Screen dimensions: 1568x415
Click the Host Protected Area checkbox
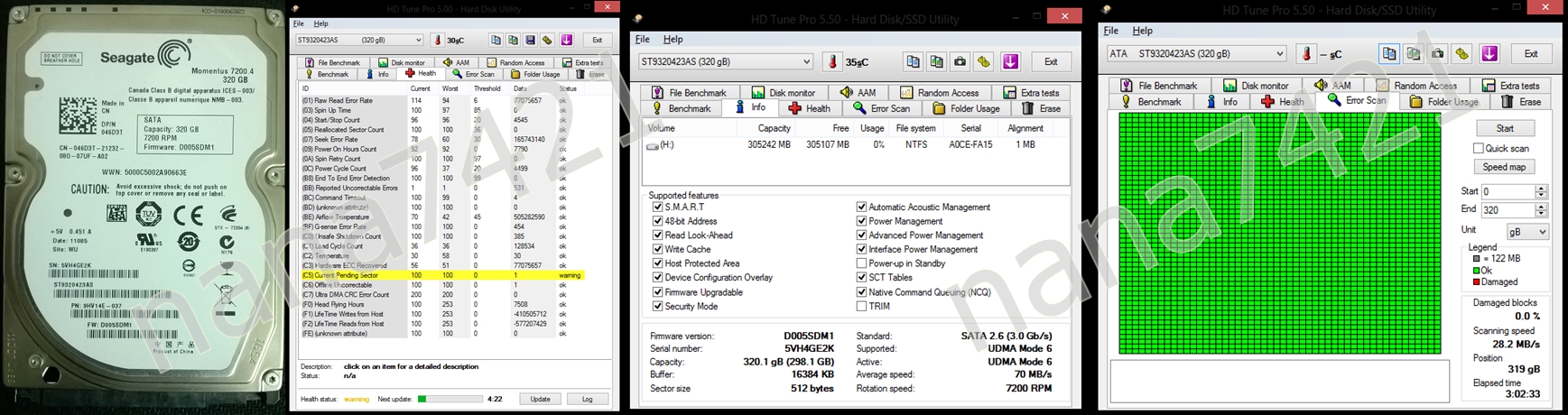(657, 263)
